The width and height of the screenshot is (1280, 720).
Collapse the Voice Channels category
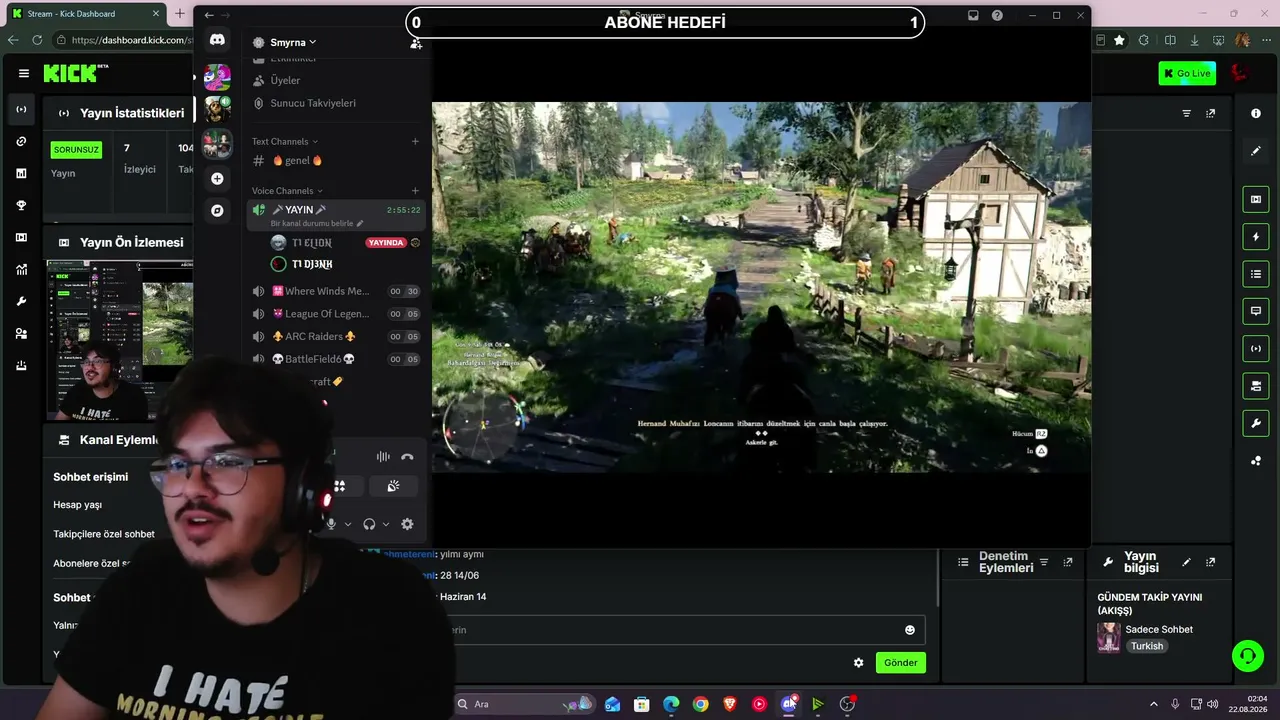click(x=288, y=191)
